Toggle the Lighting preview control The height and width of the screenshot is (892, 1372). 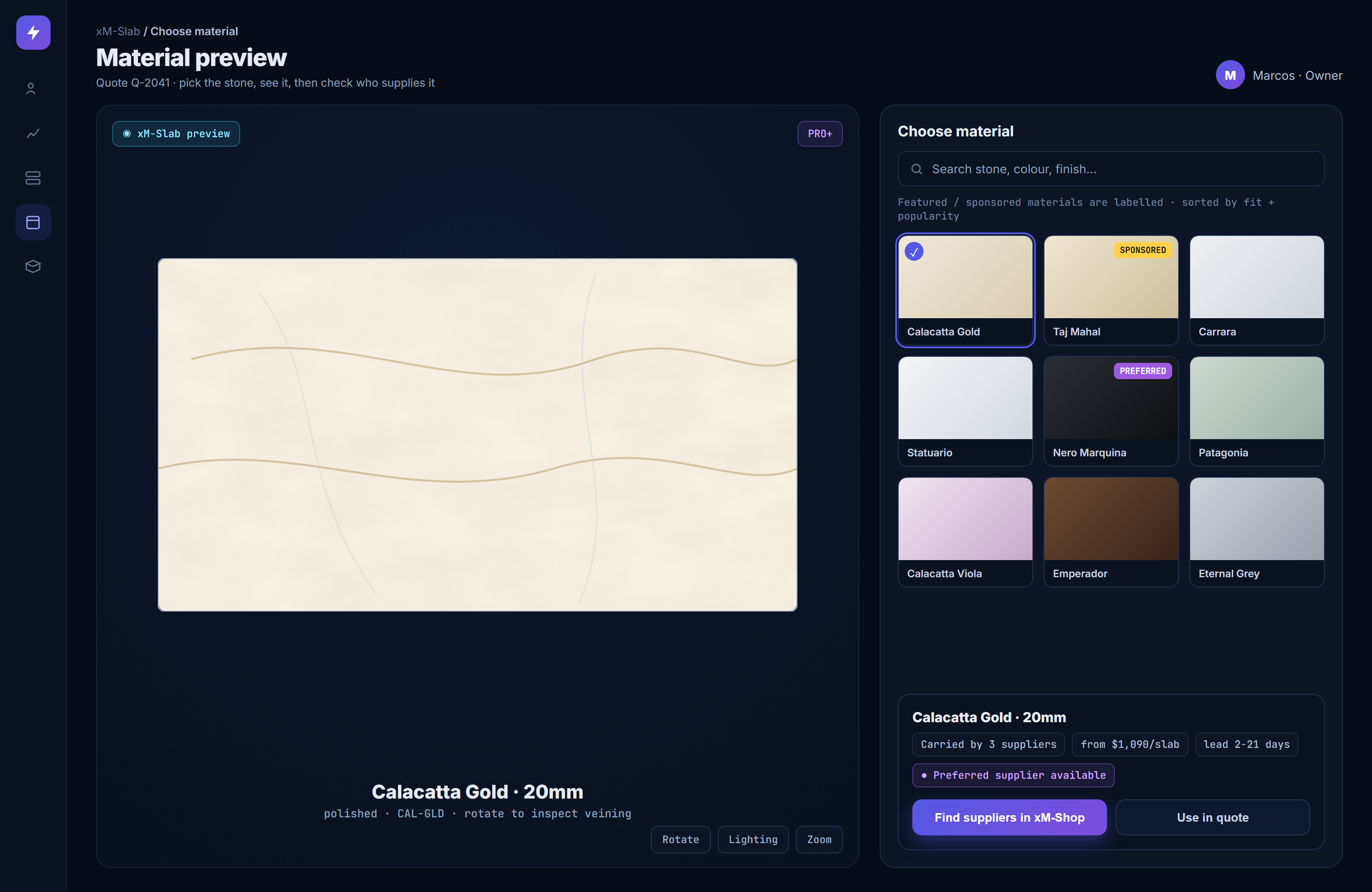pos(752,840)
